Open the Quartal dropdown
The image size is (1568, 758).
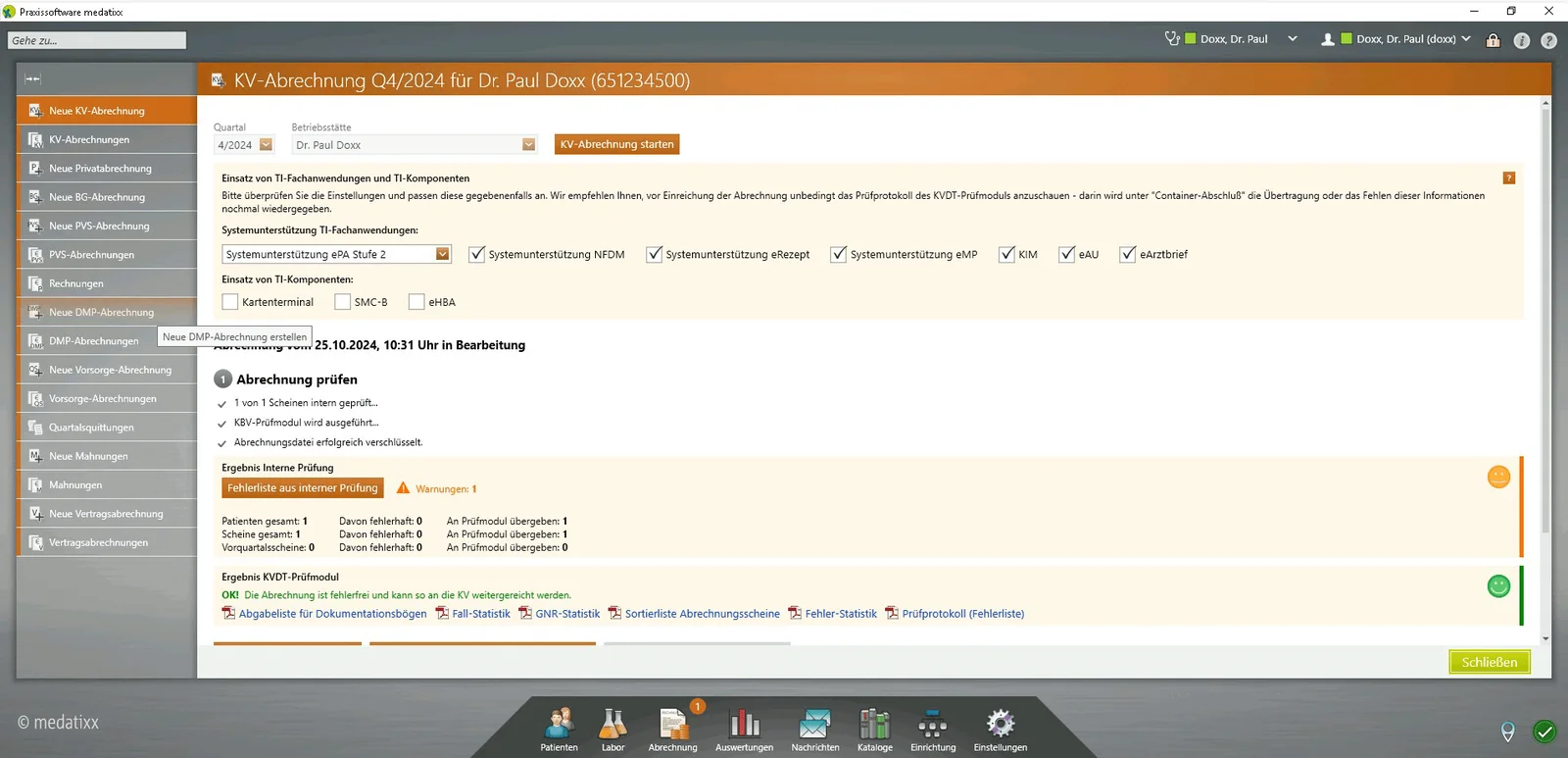[x=266, y=145]
